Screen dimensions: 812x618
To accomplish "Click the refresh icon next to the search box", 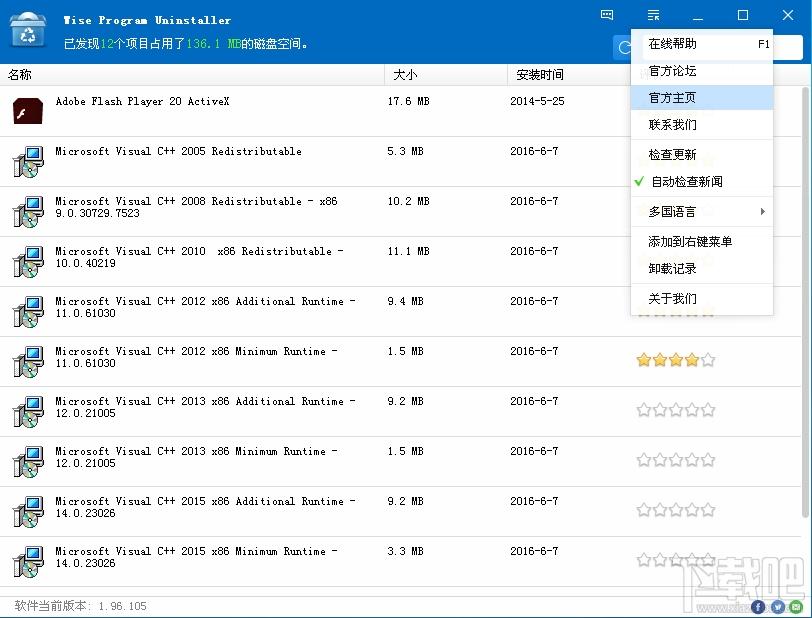I will click(624, 48).
